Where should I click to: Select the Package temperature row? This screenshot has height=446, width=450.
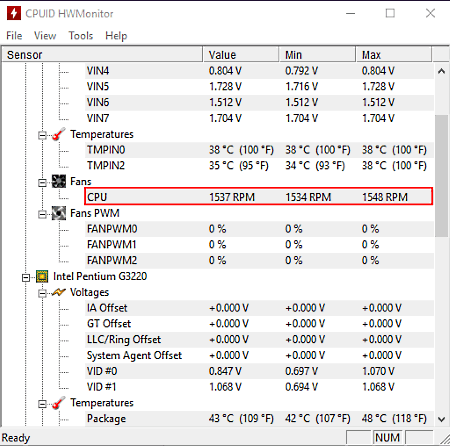coord(259,418)
